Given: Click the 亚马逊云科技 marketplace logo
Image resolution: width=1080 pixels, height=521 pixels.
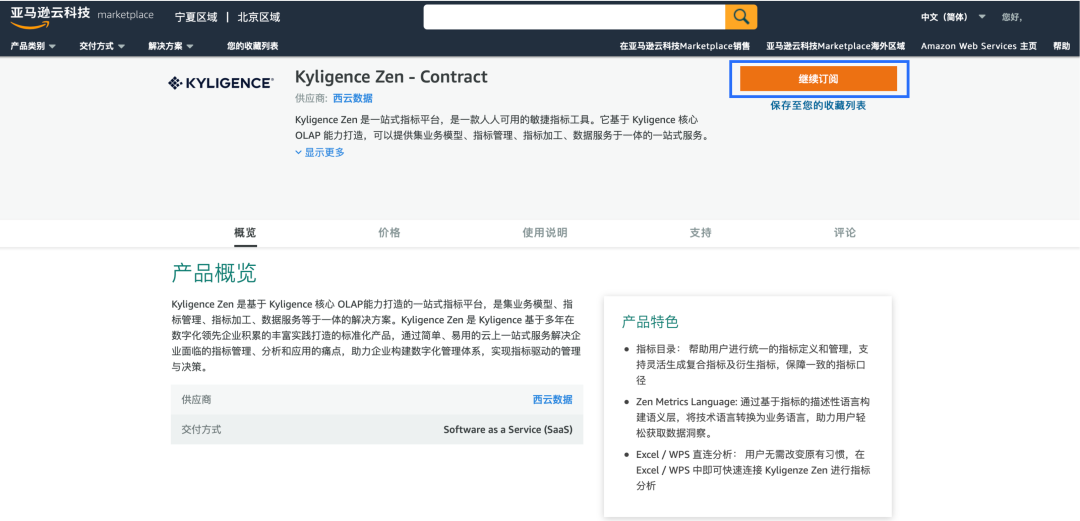Looking at the screenshot, I should [x=82, y=17].
